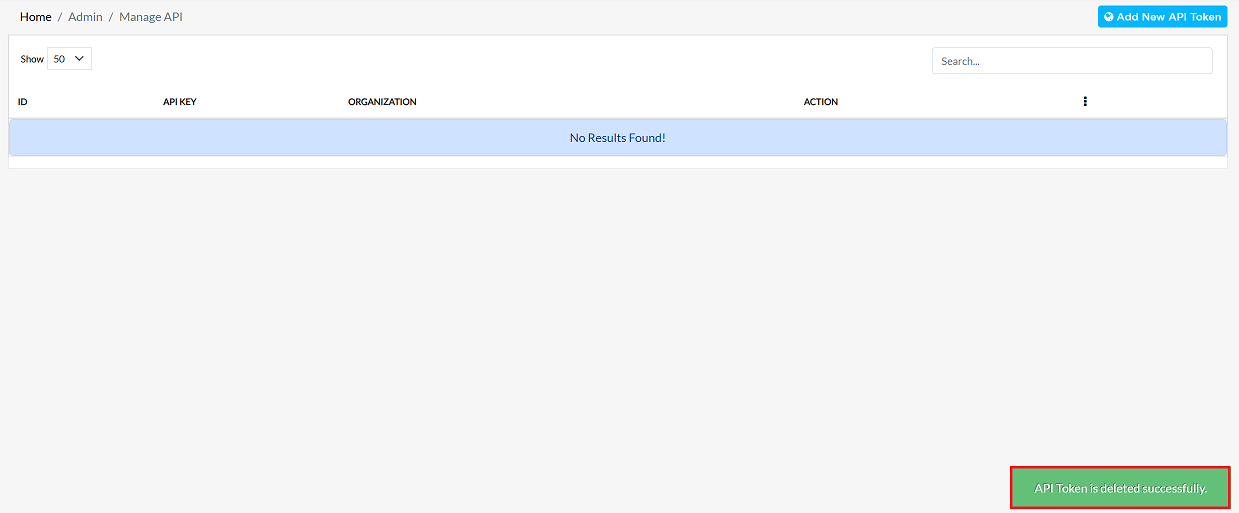This screenshot has width=1239, height=513.
Task: Go to the Home breadcrumb link
Action: 36,17
